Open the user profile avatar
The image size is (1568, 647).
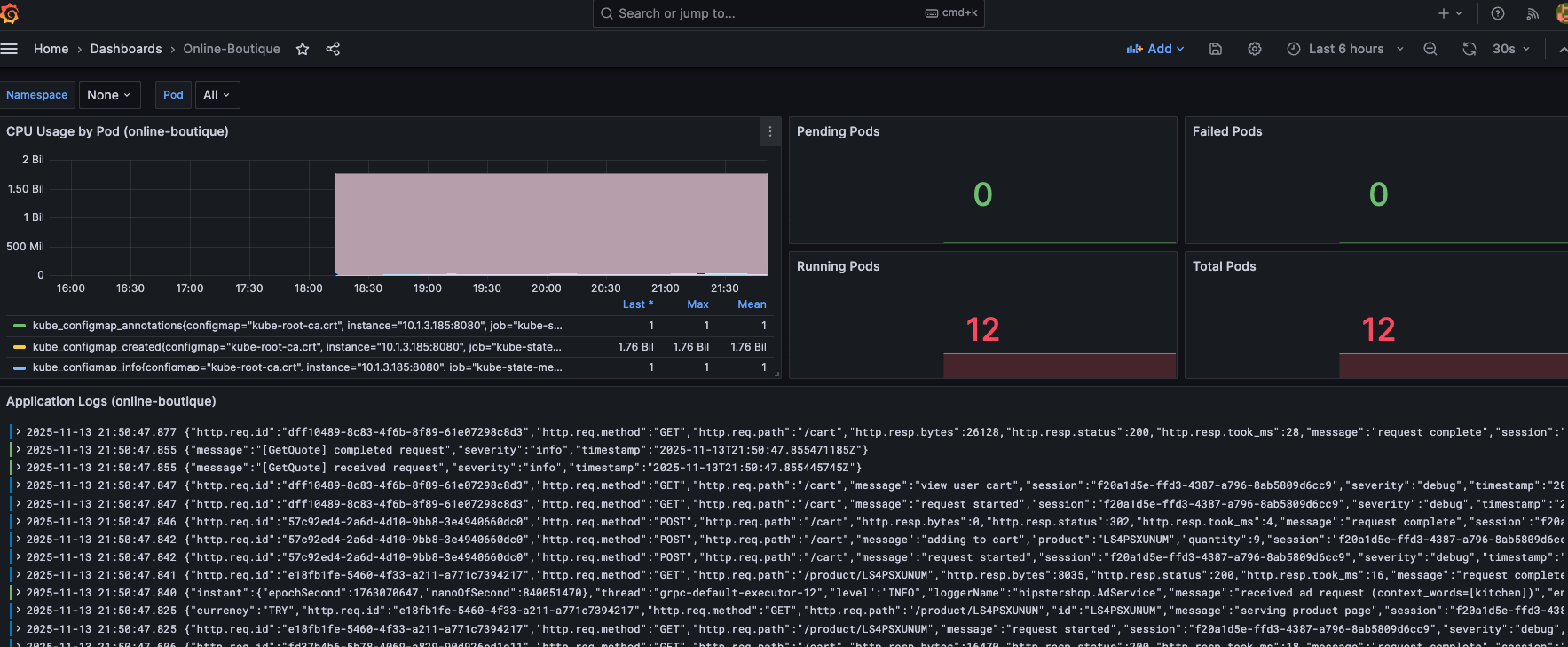click(1562, 13)
